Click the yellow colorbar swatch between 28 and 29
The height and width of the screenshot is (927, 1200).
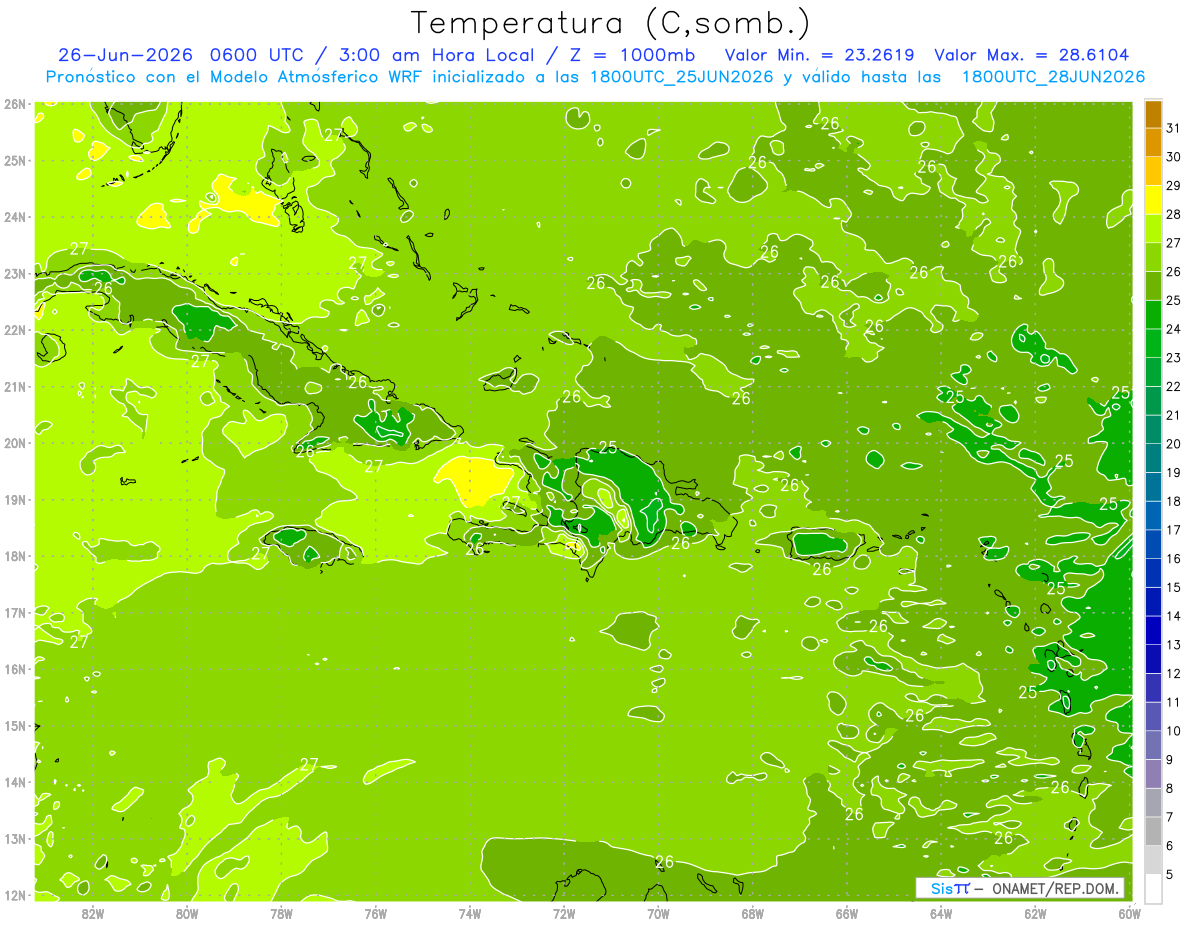1153,200
